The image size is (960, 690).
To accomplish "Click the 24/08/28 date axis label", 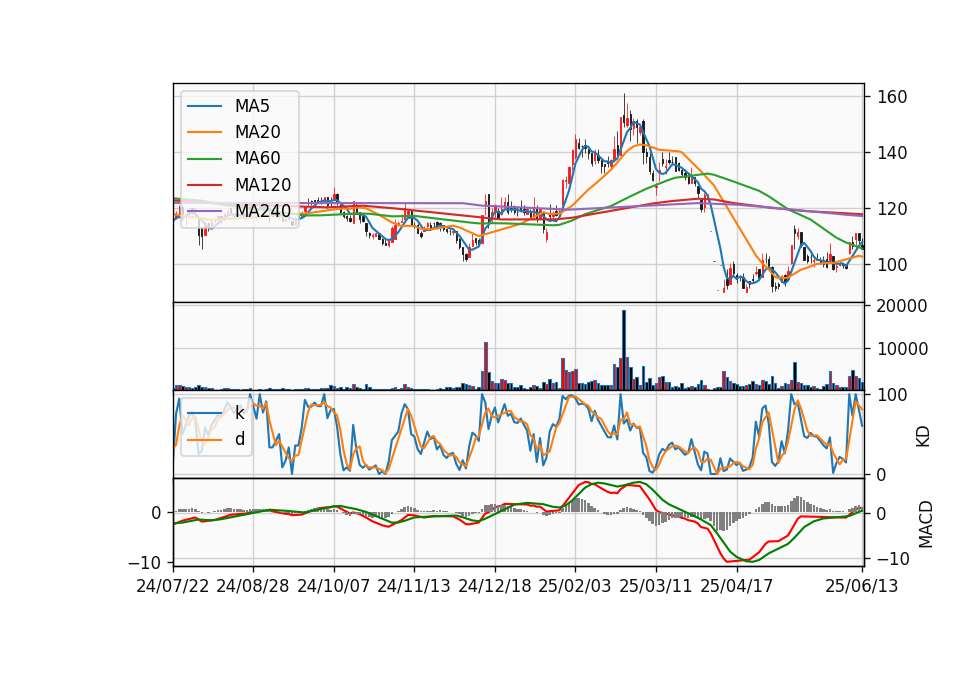I will point(253,586).
